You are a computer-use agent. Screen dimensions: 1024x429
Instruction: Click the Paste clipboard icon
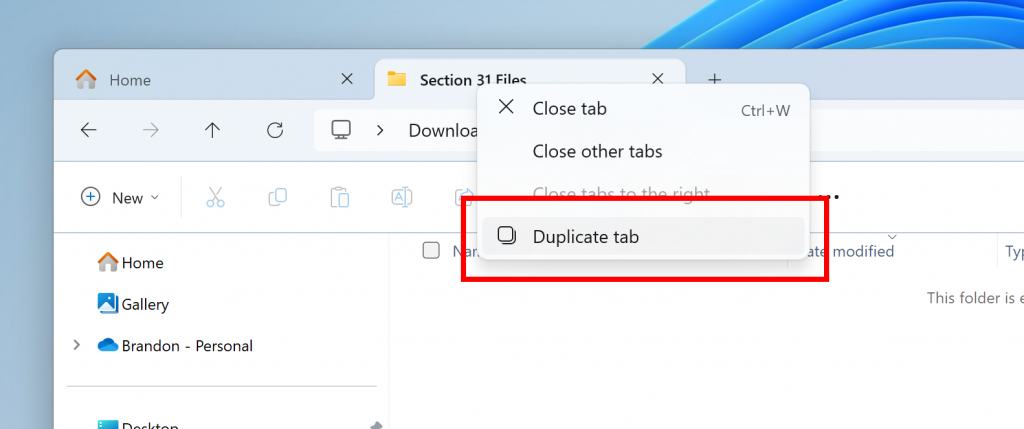(340, 197)
